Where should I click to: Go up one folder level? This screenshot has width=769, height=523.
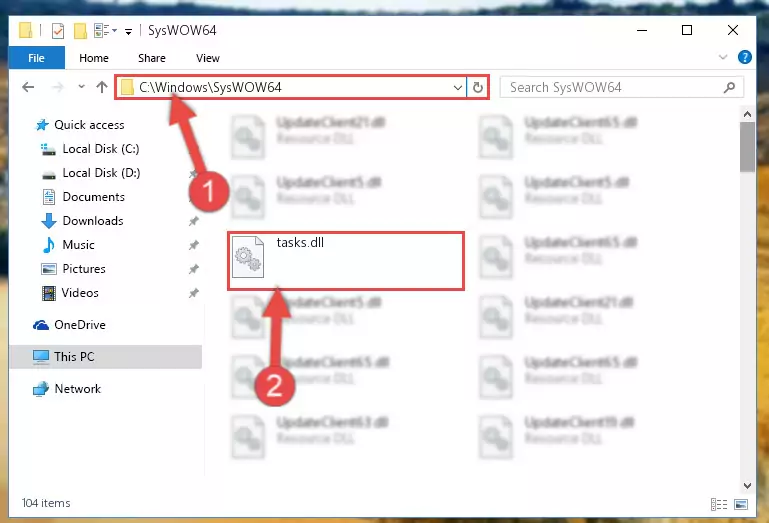(x=102, y=87)
